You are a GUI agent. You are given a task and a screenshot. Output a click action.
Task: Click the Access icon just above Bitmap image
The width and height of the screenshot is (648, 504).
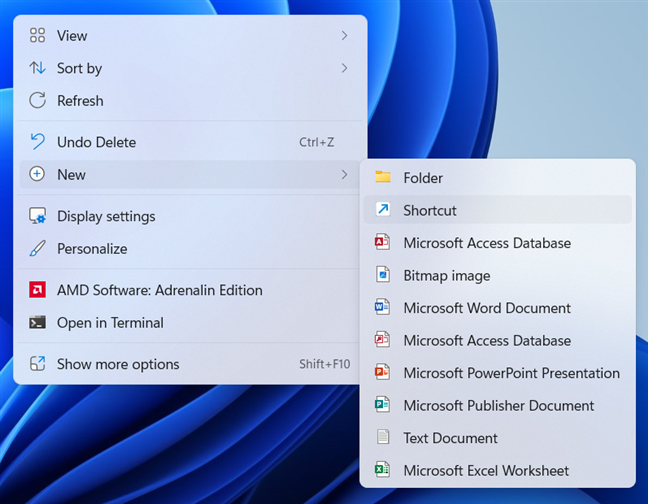tap(382, 242)
